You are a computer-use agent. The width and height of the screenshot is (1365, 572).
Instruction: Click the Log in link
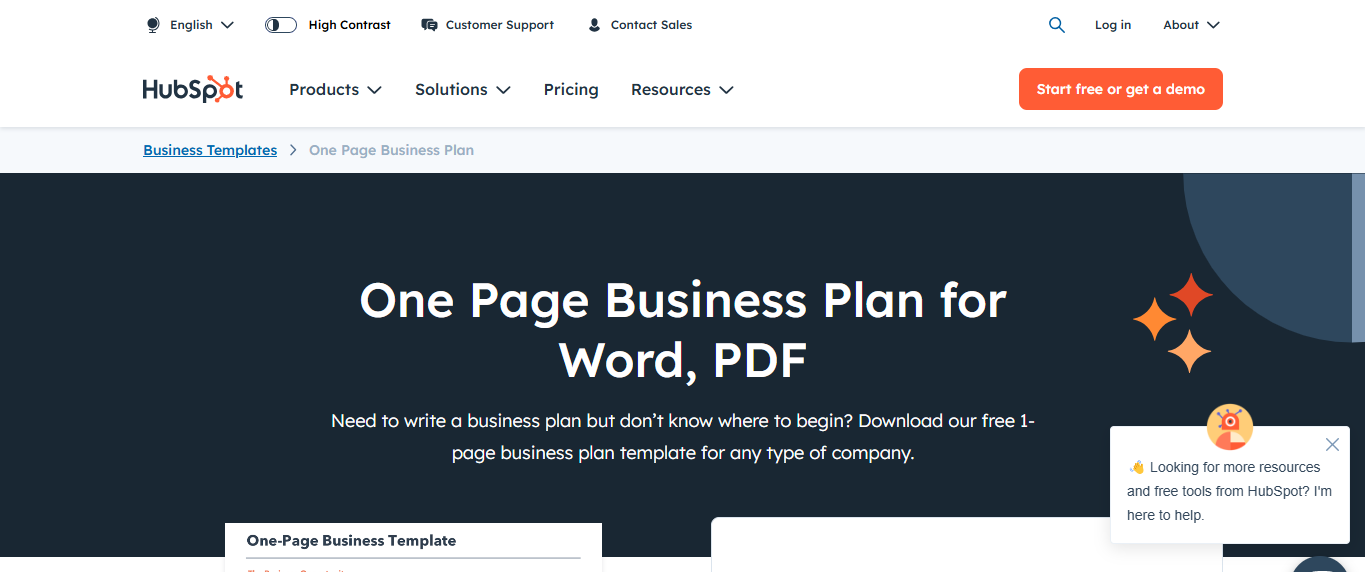coord(1113,25)
